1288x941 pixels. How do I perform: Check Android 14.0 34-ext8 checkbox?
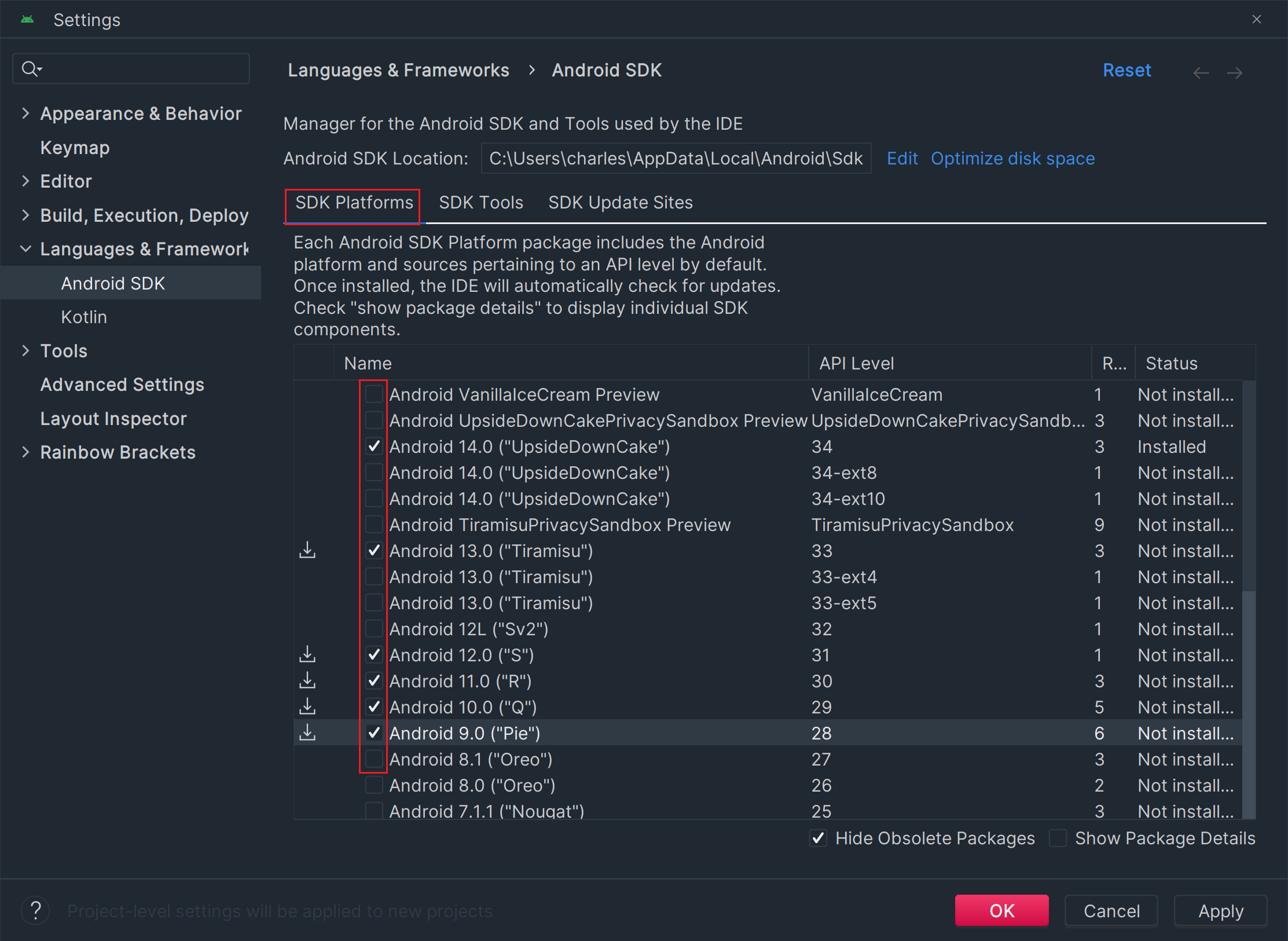374,472
